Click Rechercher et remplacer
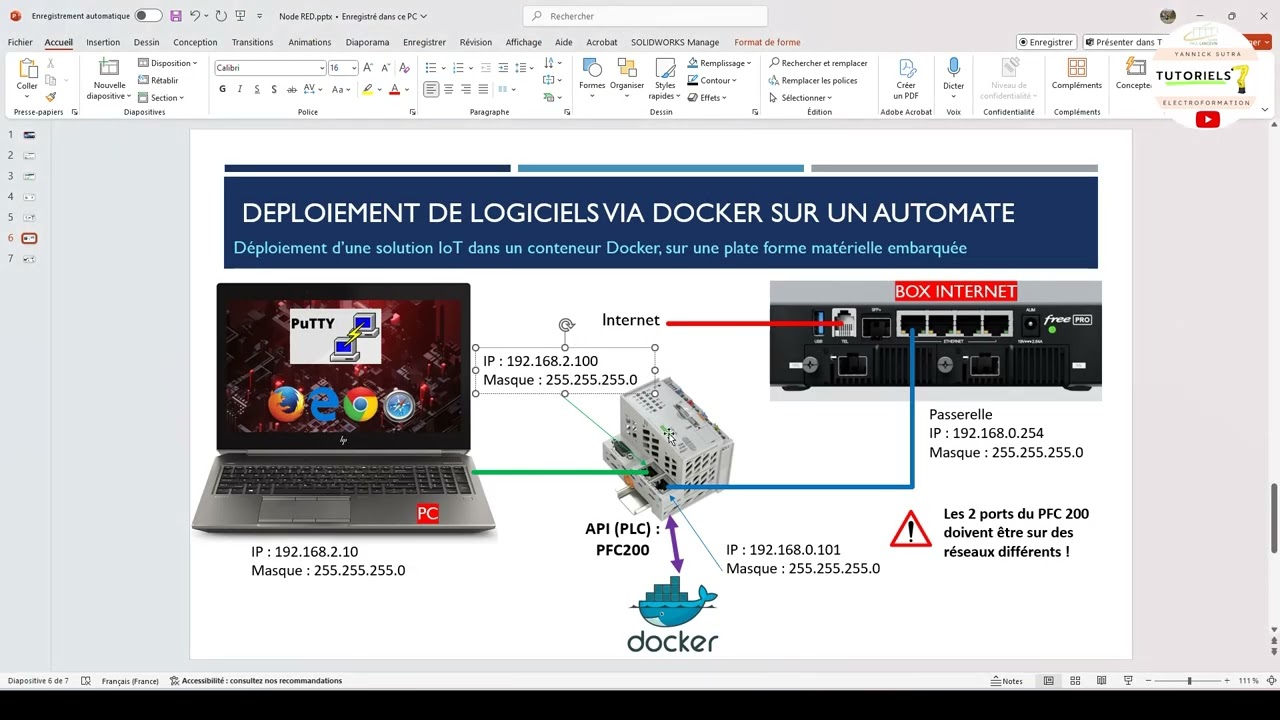This screenshot has width=1280, height=720. pyautogui.click(x=817, y=63)
